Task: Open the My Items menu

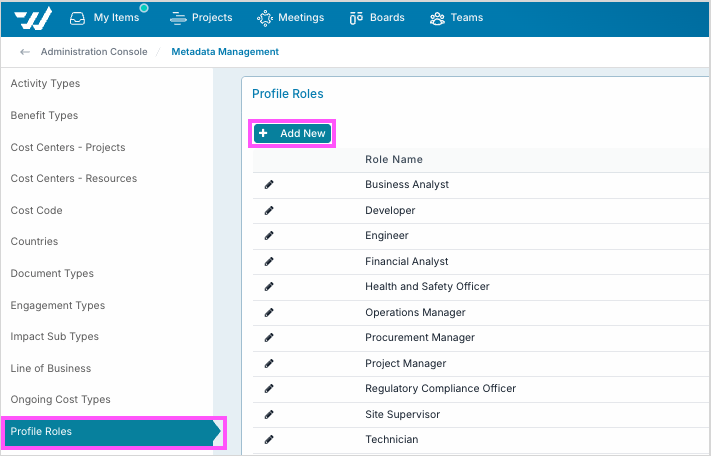Action: [x=106, y=18]
